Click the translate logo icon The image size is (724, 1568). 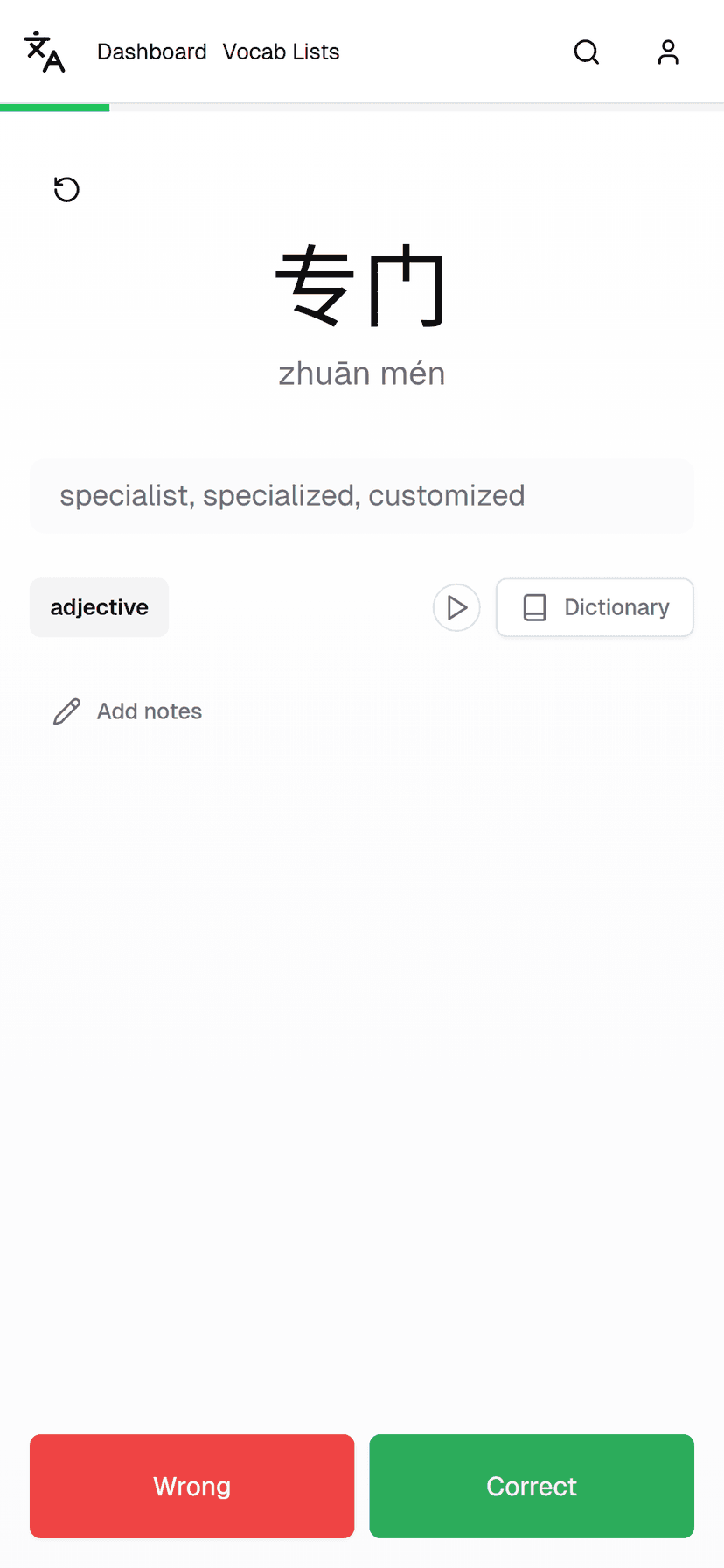45,52
